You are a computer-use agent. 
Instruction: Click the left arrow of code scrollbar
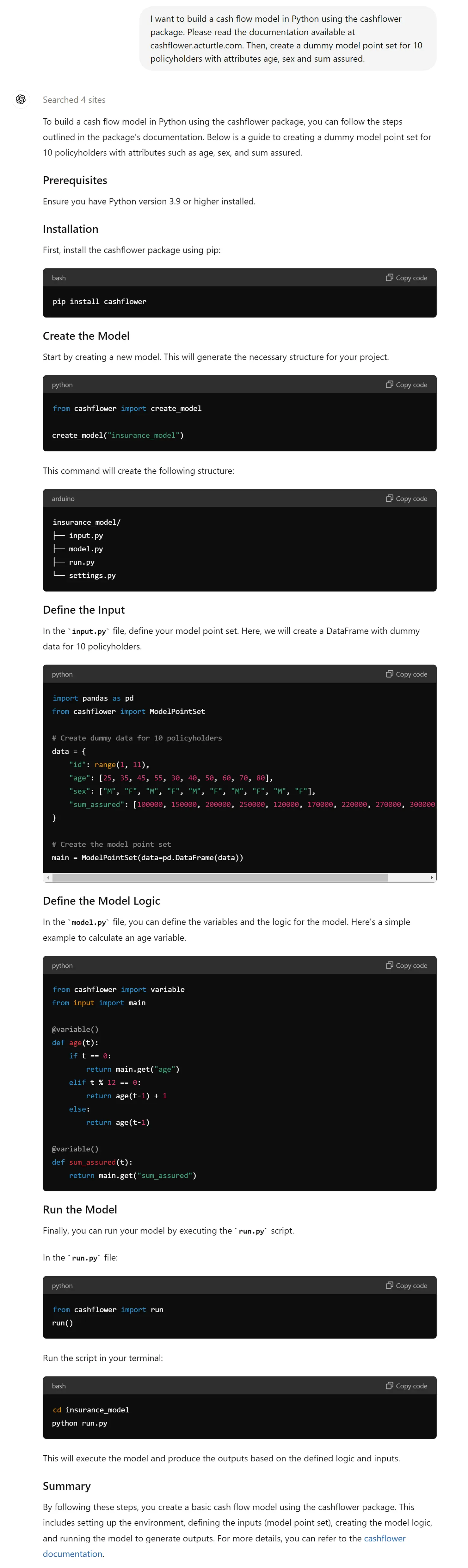48,877
